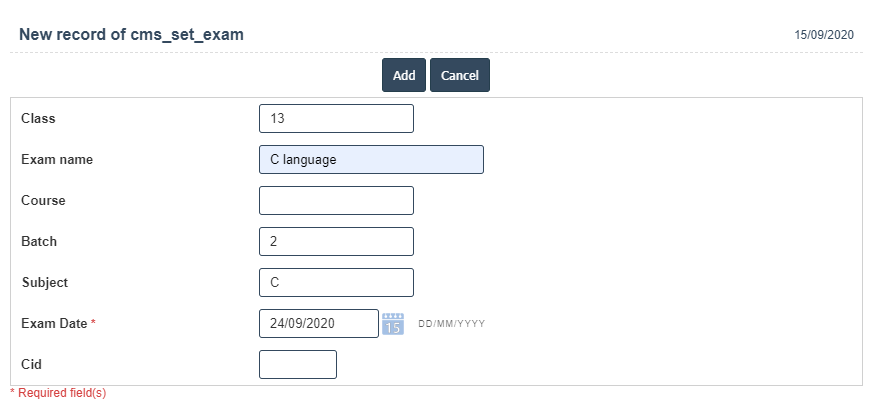Click the New record of cms_set_exam title

pyautogui.click(x=131, y=34)
